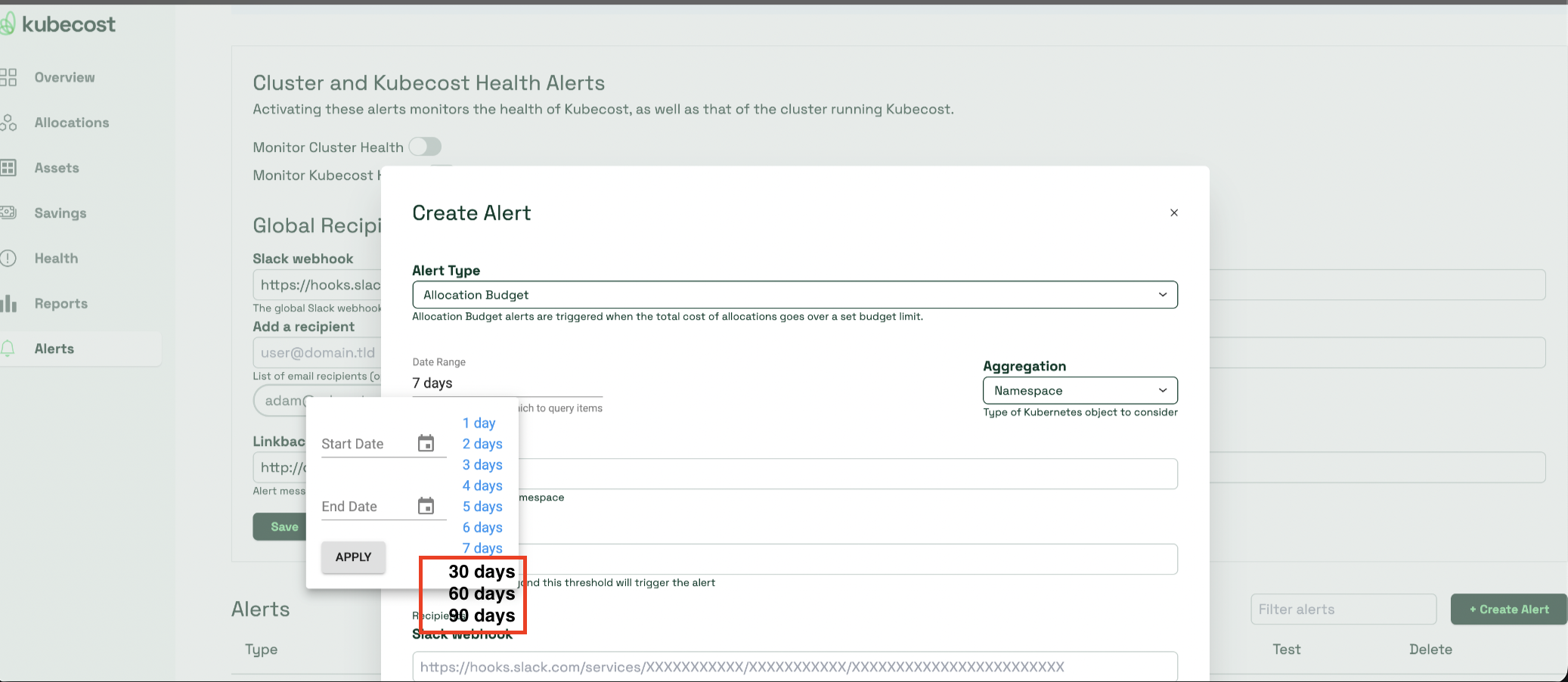The image size is (1568, 682).
Task: Select 3 days range
Action: click(482, 464)
